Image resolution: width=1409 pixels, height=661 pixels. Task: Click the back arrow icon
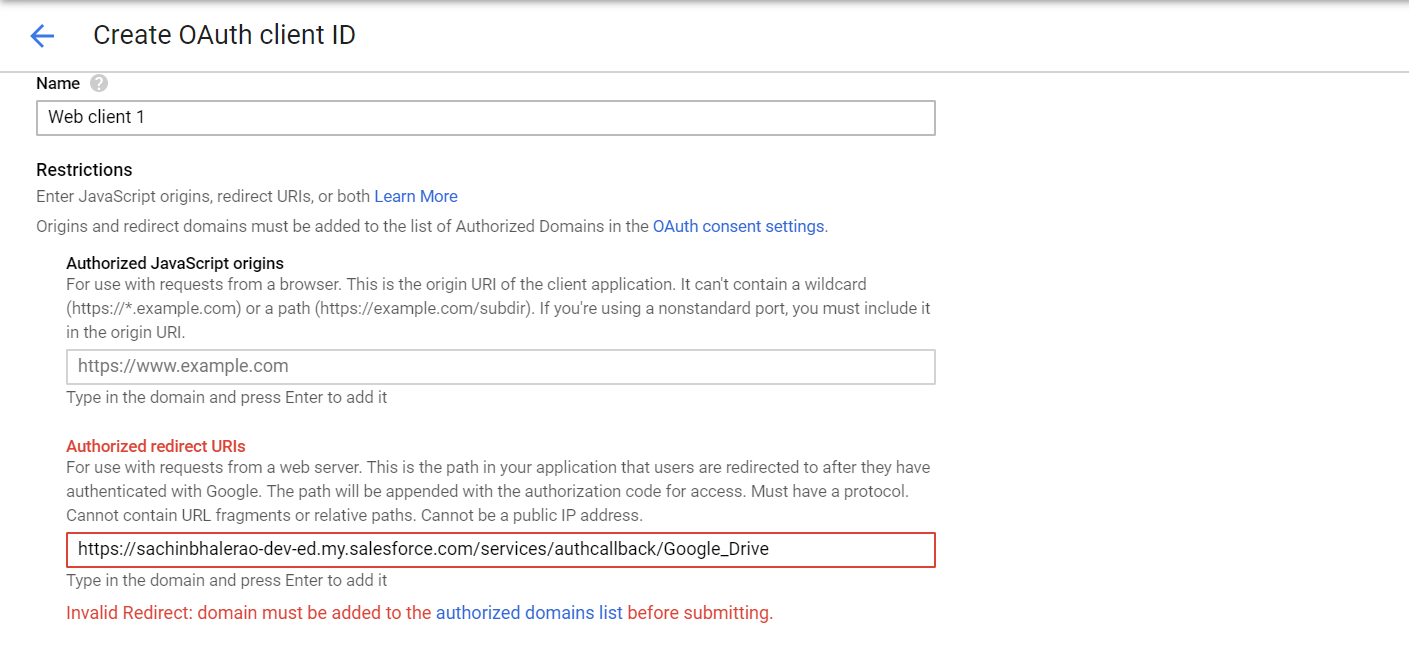click(x=42, y=37)
